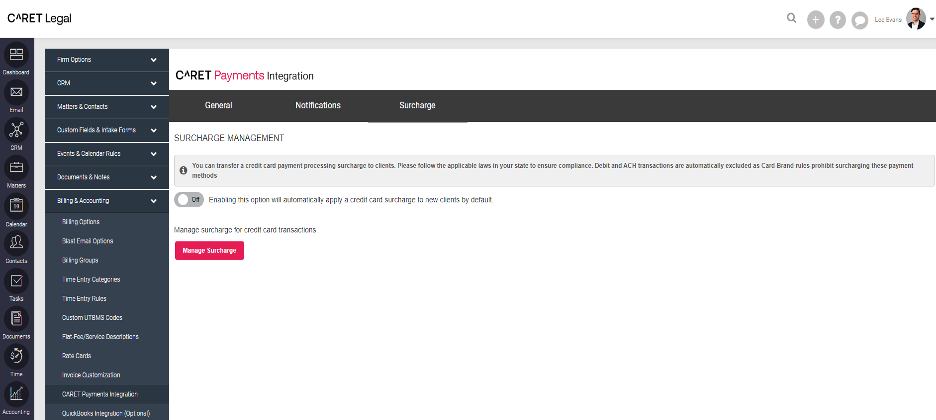The width and height of the screenshot is (936, 420).
Task: Click the plus quick-add icon
Action: coord(815,20)
